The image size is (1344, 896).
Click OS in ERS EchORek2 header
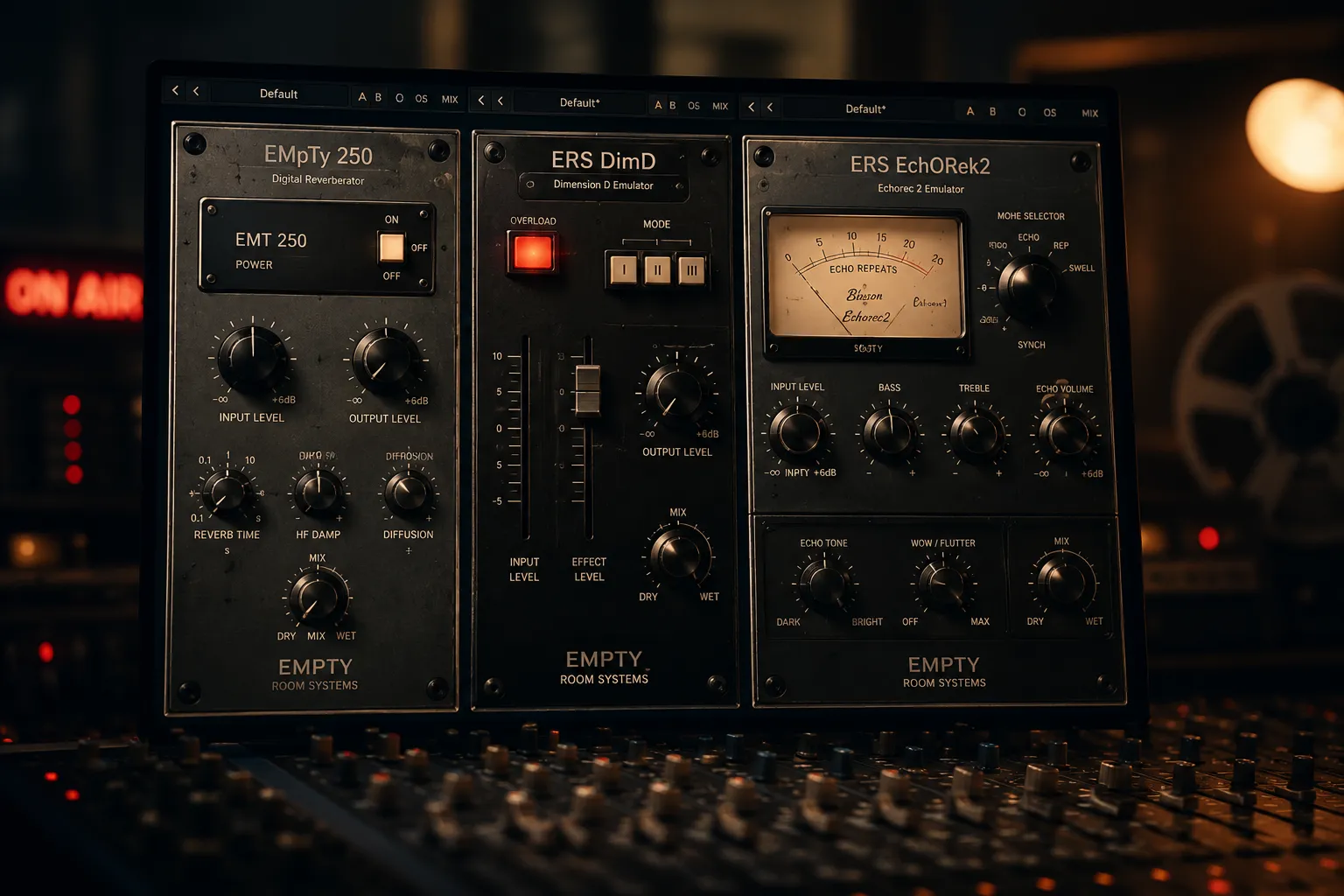click(1050, 113)
